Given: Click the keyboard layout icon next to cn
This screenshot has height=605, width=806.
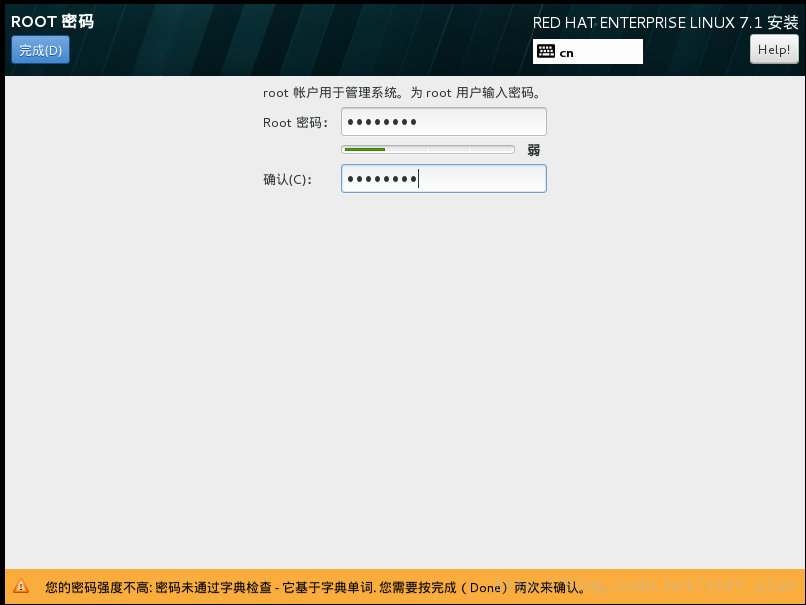Looking at the screenshot, I should point(545,51).
